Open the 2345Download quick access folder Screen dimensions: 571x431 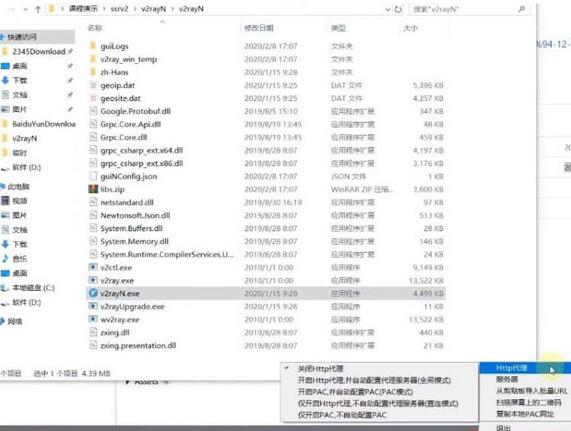click(38, 51)
